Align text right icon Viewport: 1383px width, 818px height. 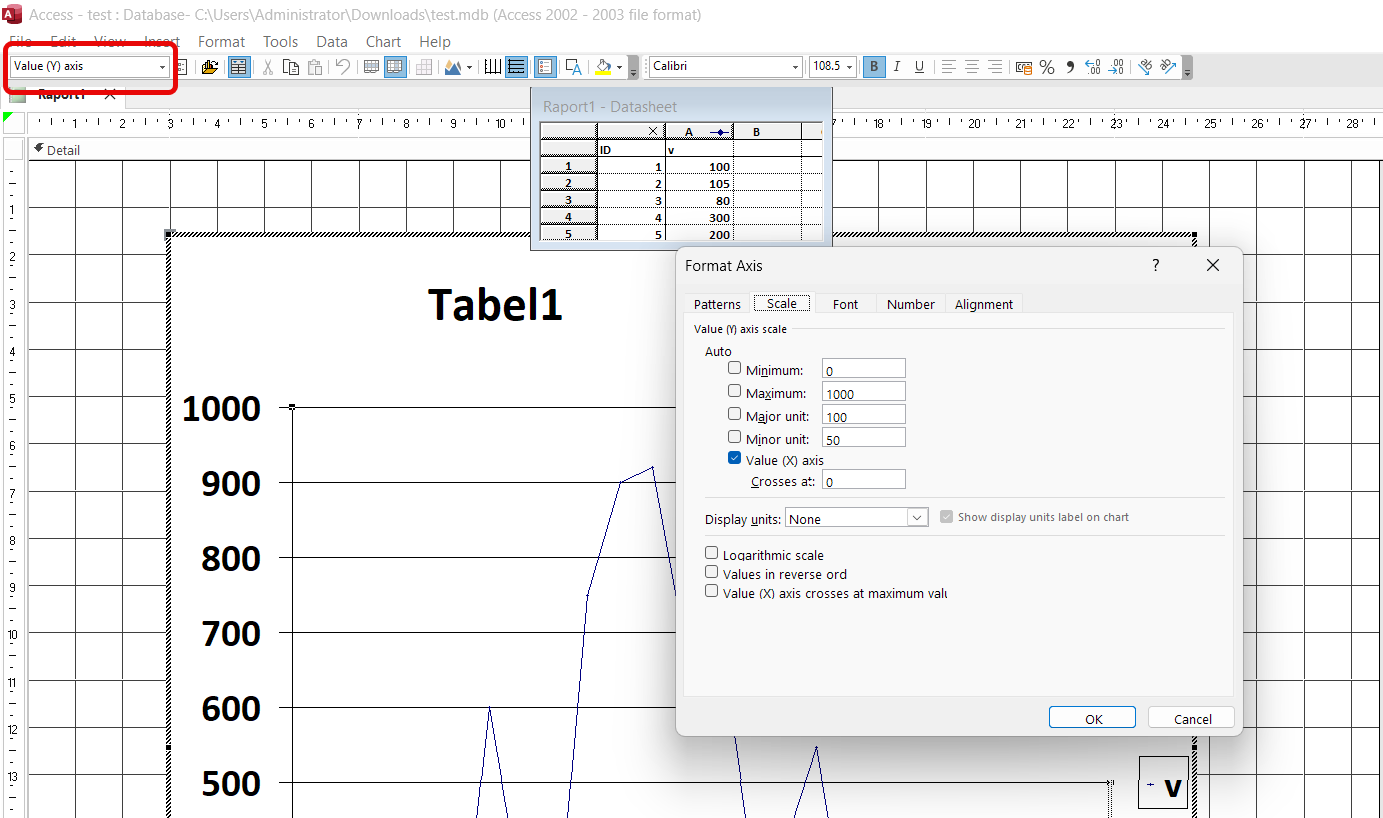(995, 67)
